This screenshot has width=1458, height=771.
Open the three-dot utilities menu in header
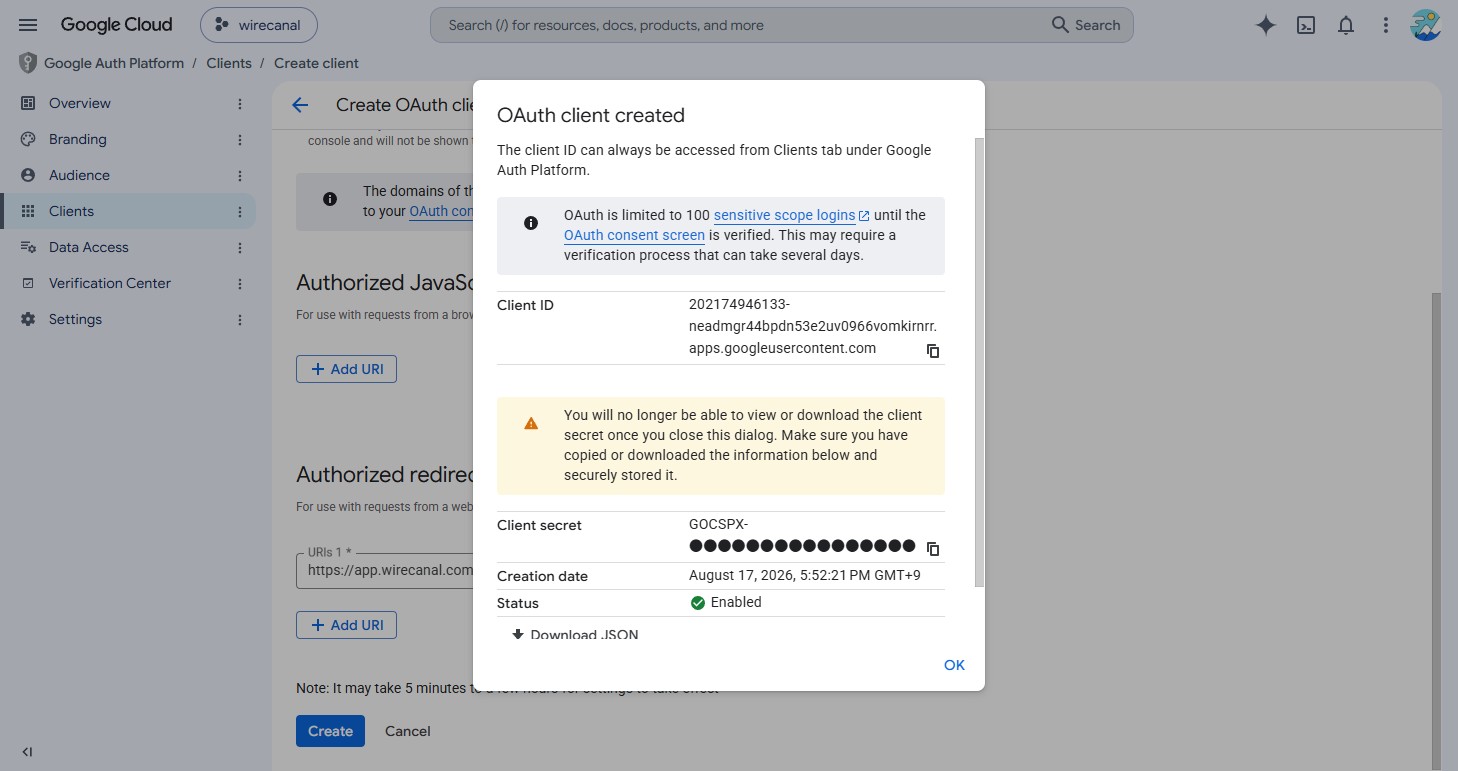[x=1386, y=26]
